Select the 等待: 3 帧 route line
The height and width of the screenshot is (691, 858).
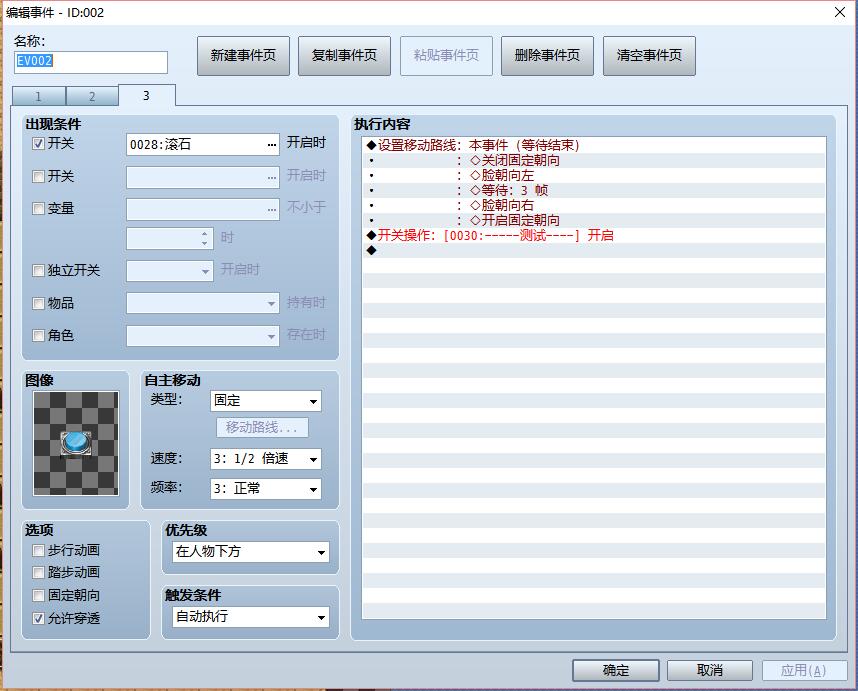coord(594,190)
